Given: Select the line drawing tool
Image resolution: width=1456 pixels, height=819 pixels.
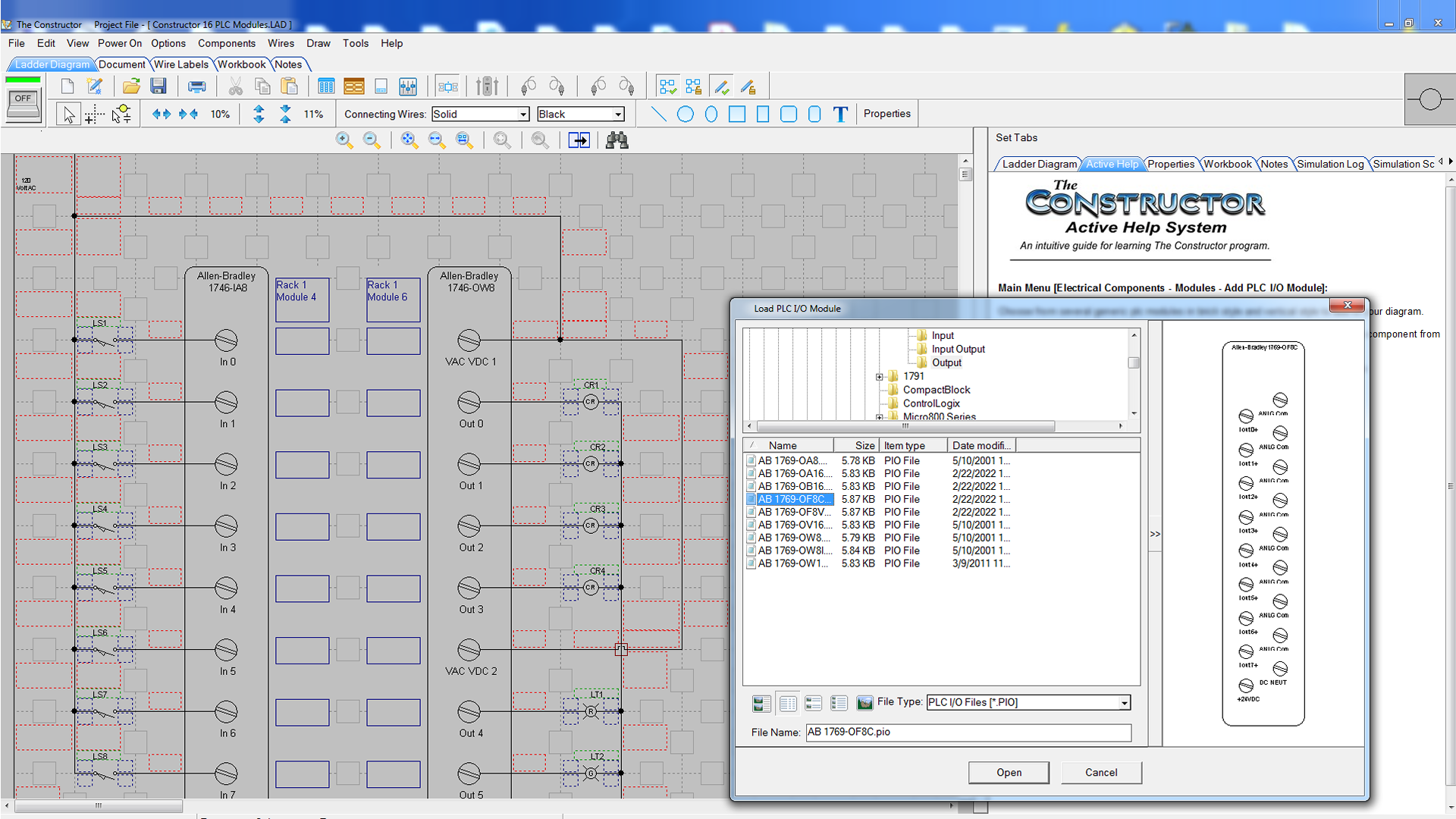Looking at the screenshot, I should 658,114.
